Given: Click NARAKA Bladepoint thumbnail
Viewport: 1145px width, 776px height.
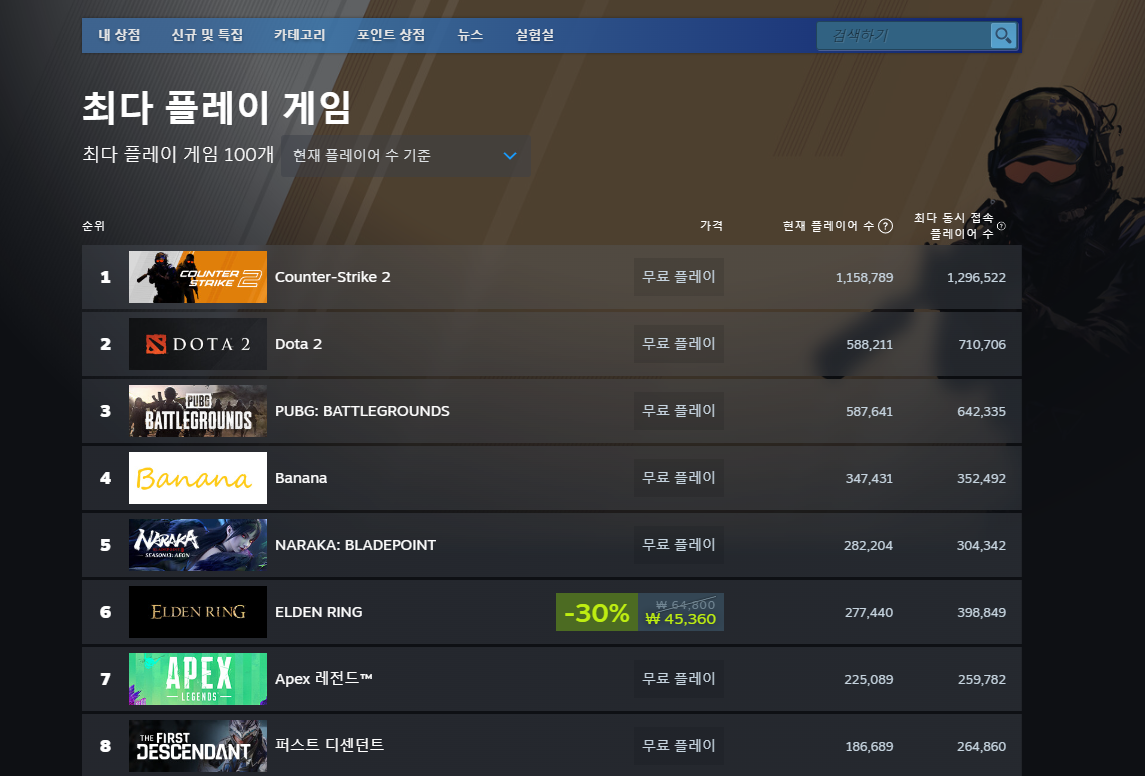Looking at the screenshot, I should point(198,545).
